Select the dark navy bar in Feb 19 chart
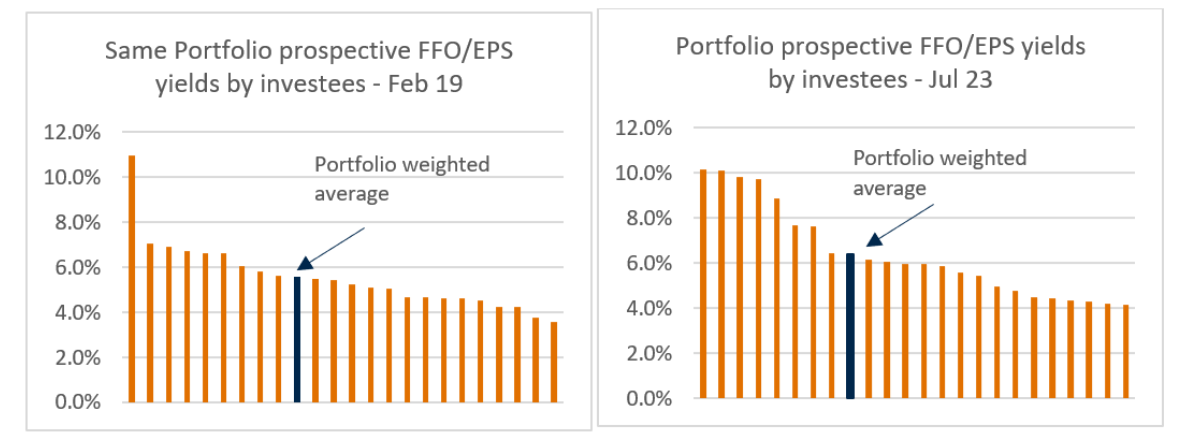 coord(297,339)
